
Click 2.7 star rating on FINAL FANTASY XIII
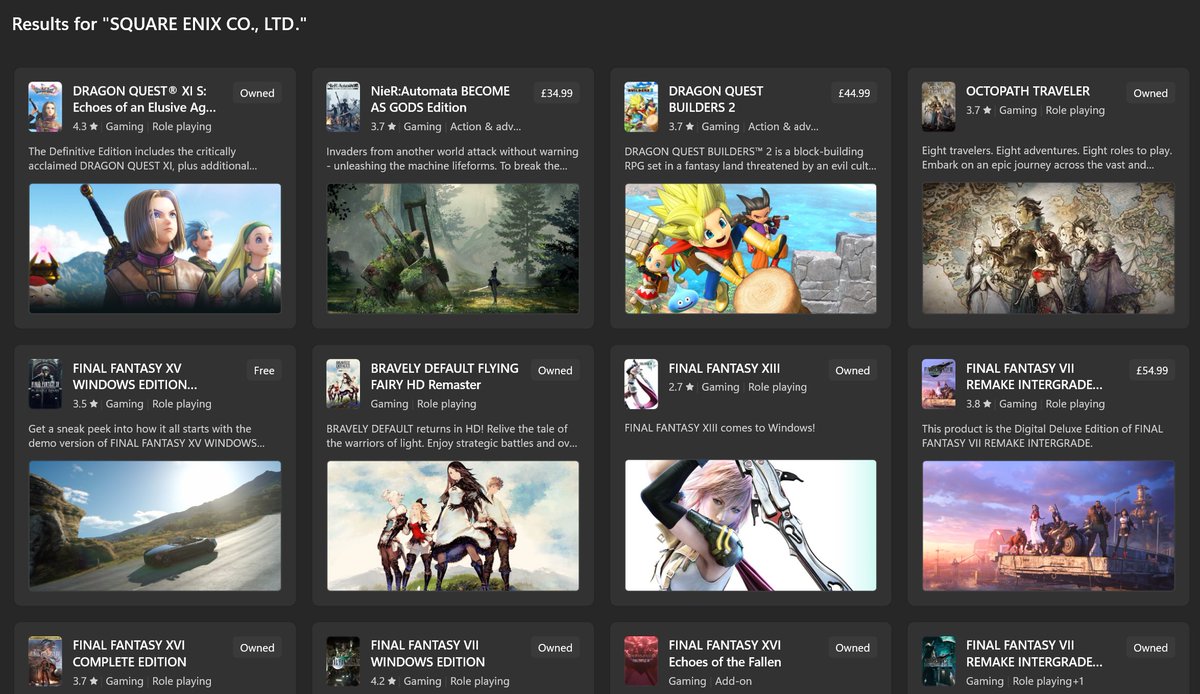[680, 387]
